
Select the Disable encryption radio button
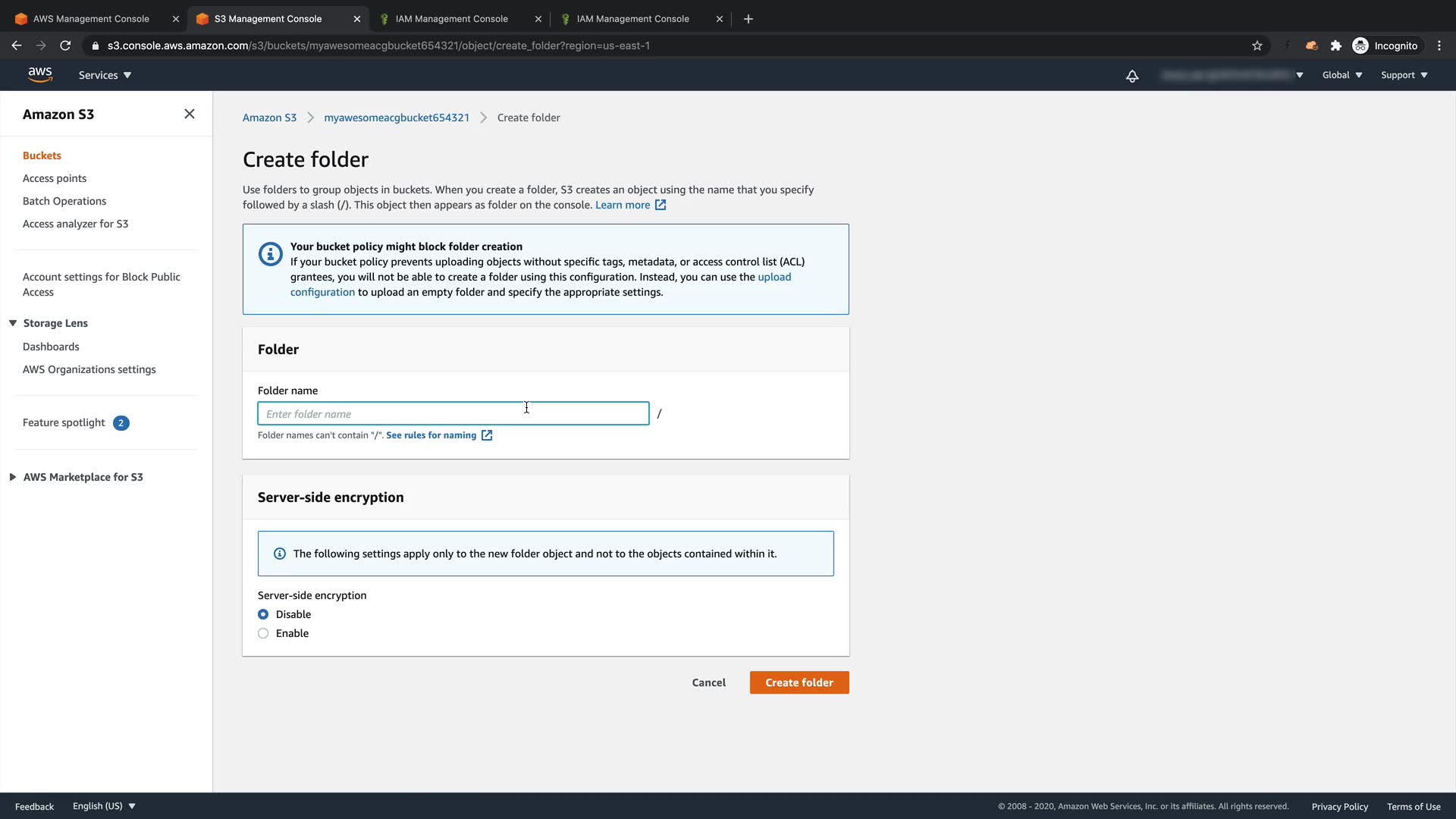tap(263, 614)
